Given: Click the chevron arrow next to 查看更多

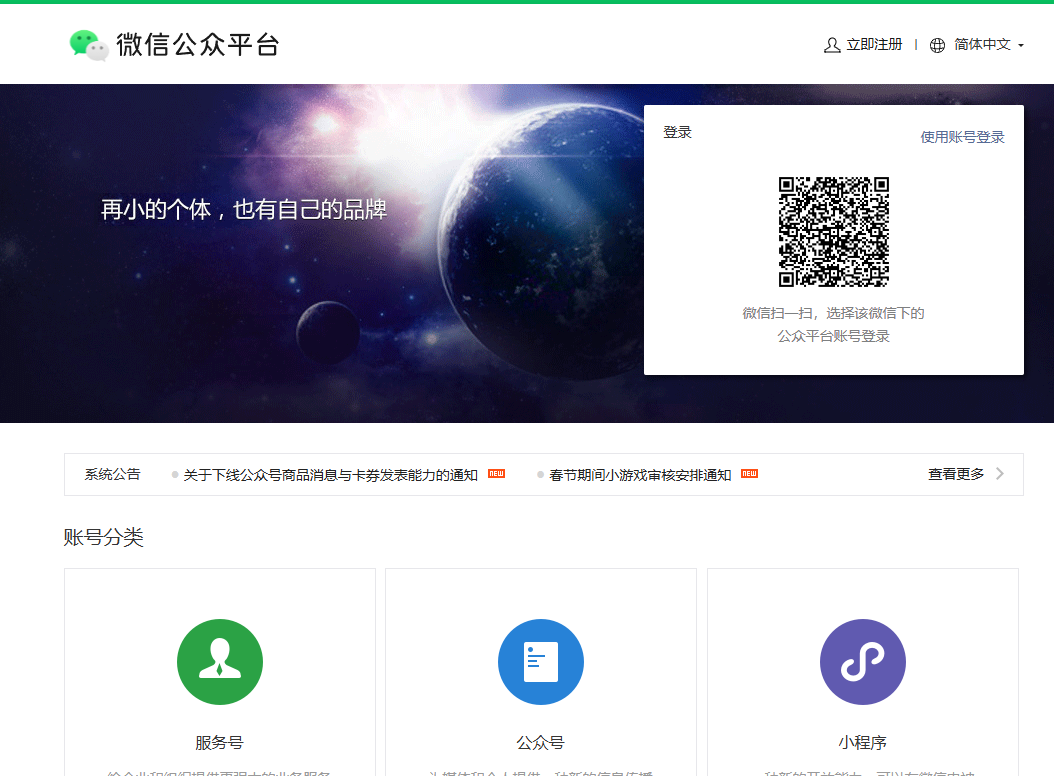Looking at the screenshot, I should click(x=1000, y=474).
